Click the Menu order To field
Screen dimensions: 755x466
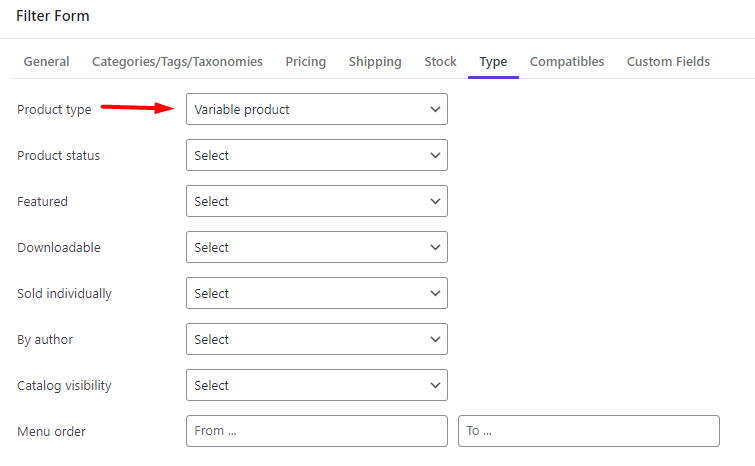(x=589, y=431)
